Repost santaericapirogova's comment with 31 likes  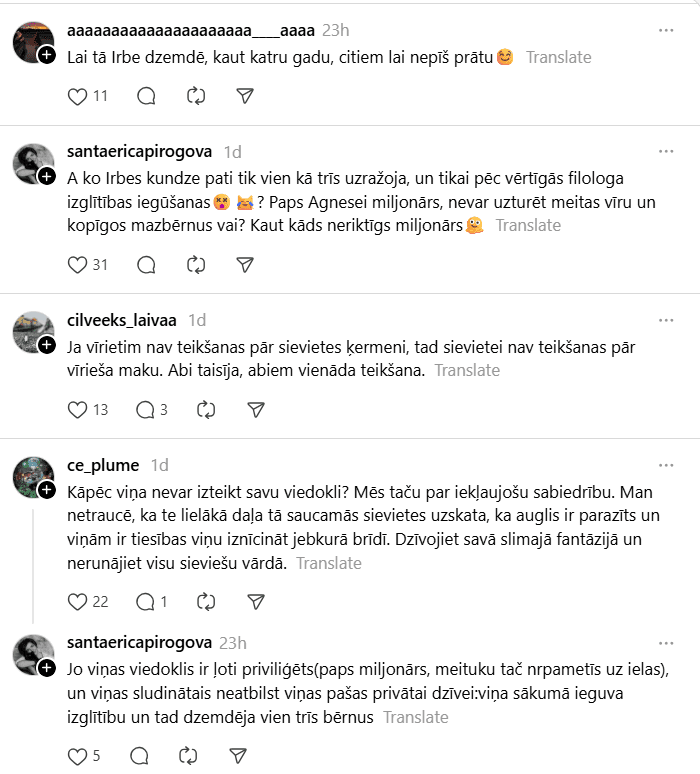196,265
